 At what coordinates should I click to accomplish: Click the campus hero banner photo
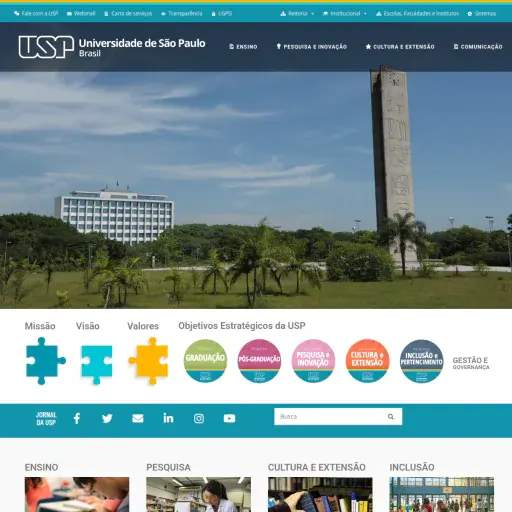tap(256, 190)
